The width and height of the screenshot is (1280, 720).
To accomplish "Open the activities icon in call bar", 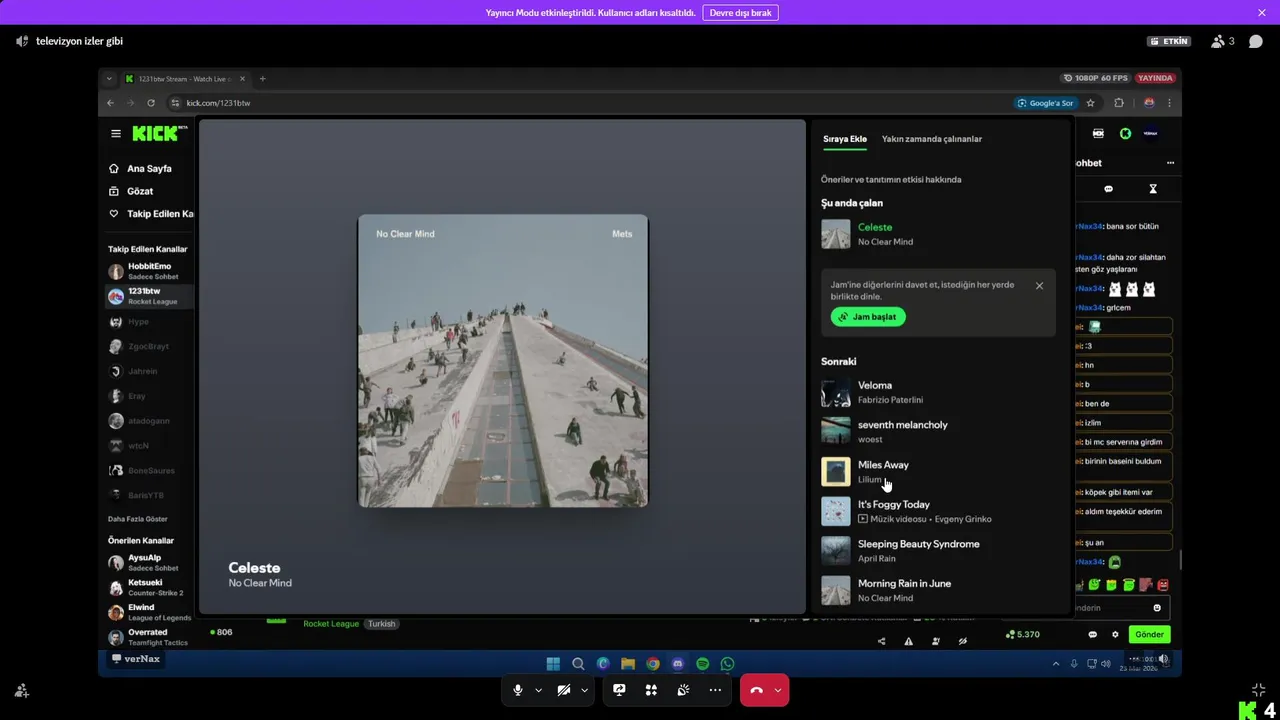I will tap(651, 690).
